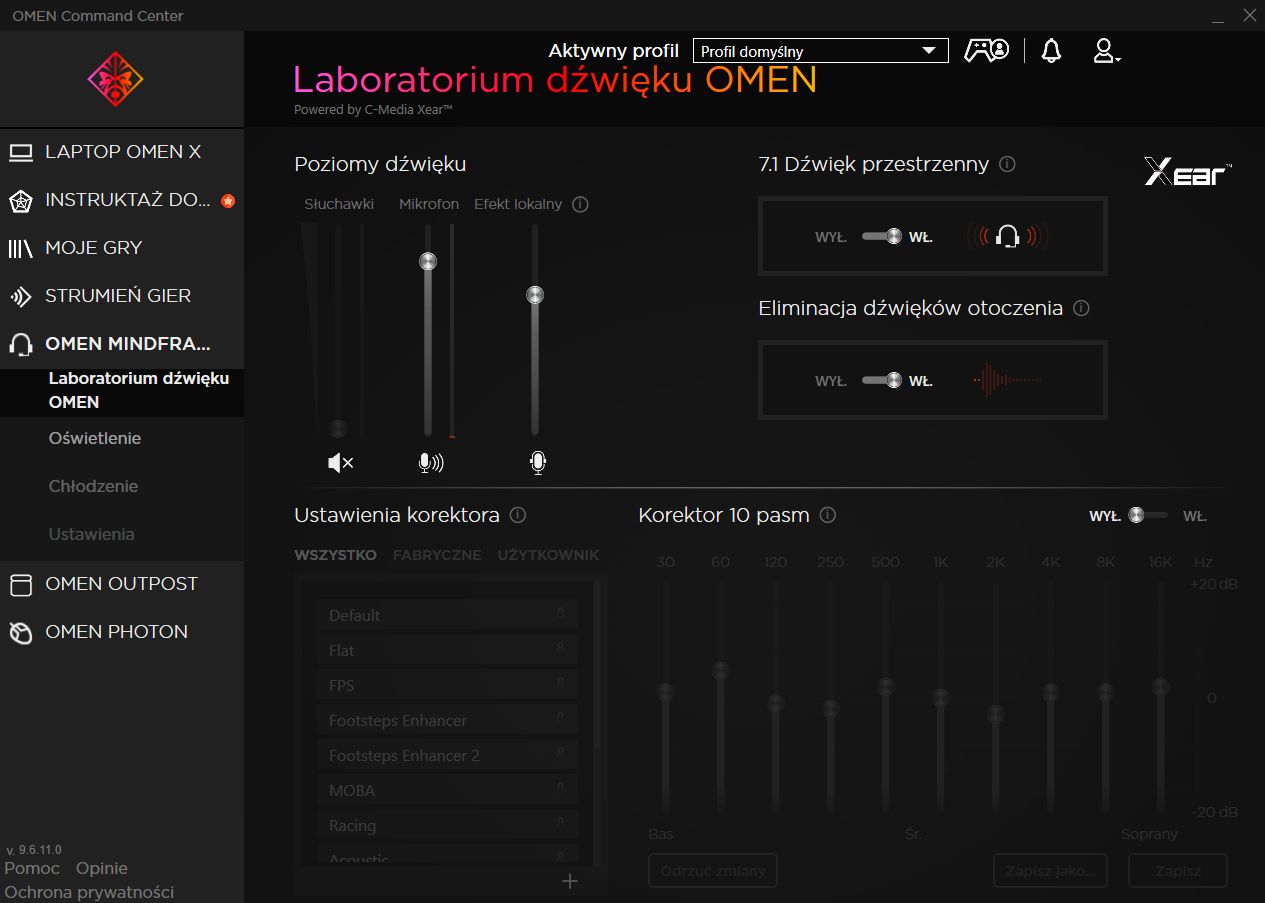Viewport: 1265px width, 903px height.
Task: Add new equalizer preset with plus
Action: click(x=570, y=881)
